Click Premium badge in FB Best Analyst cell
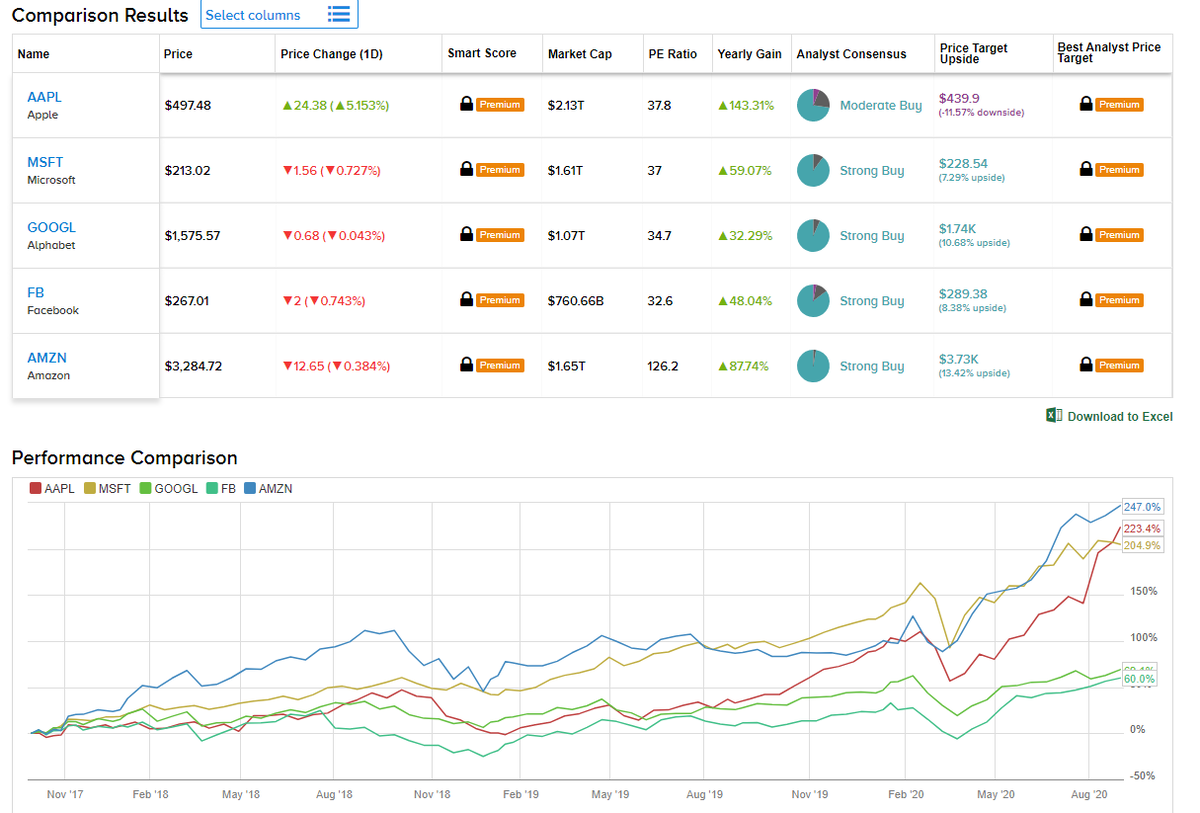Image resolution: width=1200 pixels, height=813 pixels. pos(1120,300)
